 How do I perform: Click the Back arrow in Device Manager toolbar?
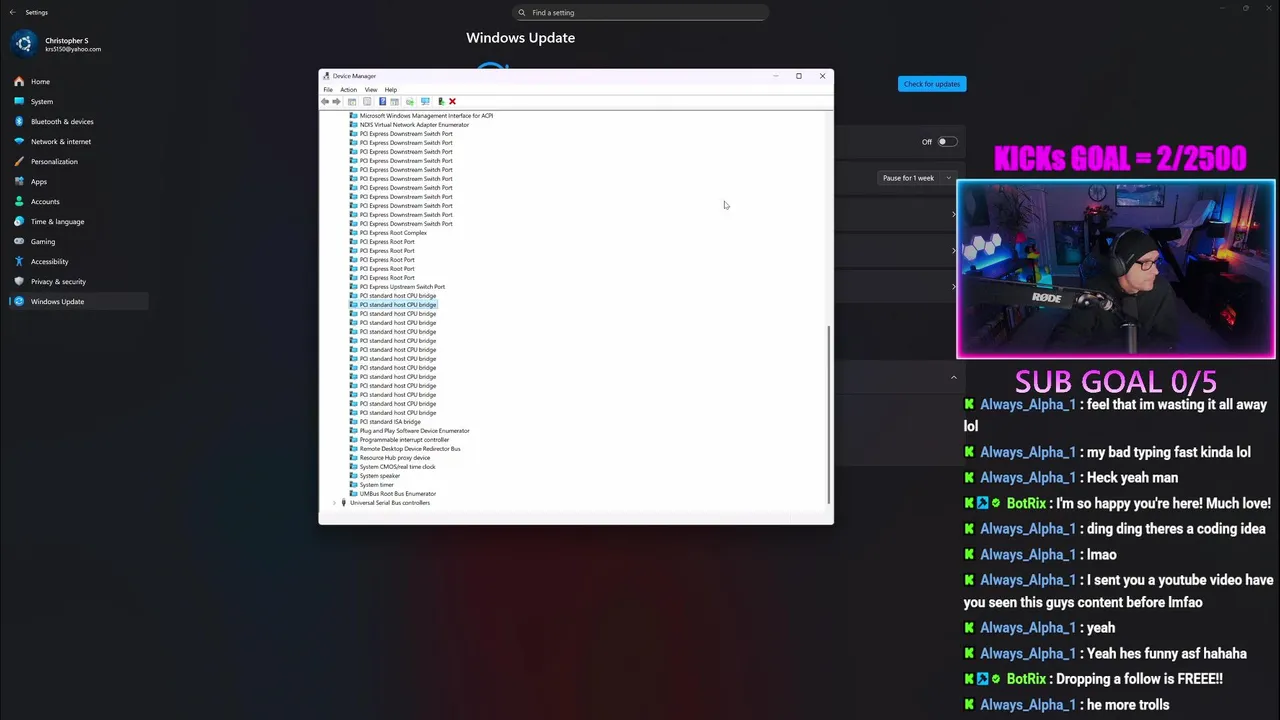pyautogui.click(x=325, y=101)
